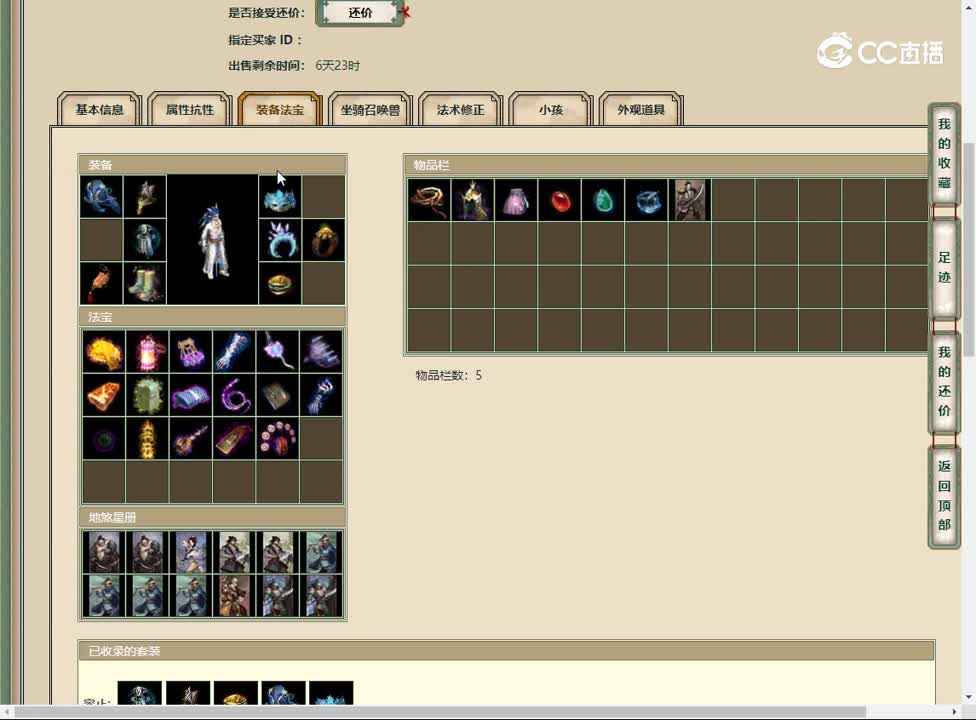The image size is (976, 720).
Task: Switch to the 坐骑召唤兽 tab
Action: (x=370, y=110)
